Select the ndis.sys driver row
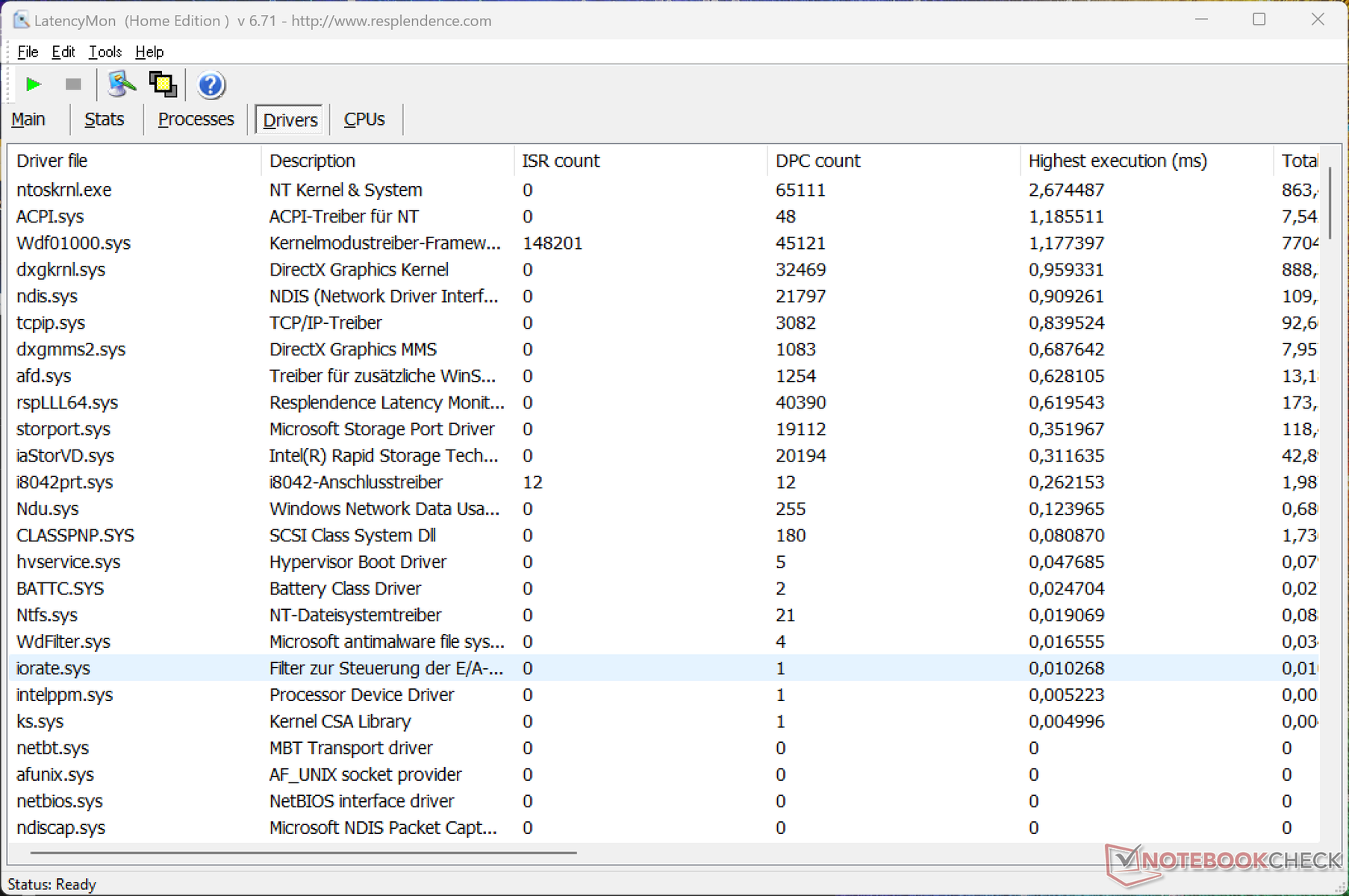Image resolution: width=1349 pixels, height=896 pixels. click(x=664, y=296)
